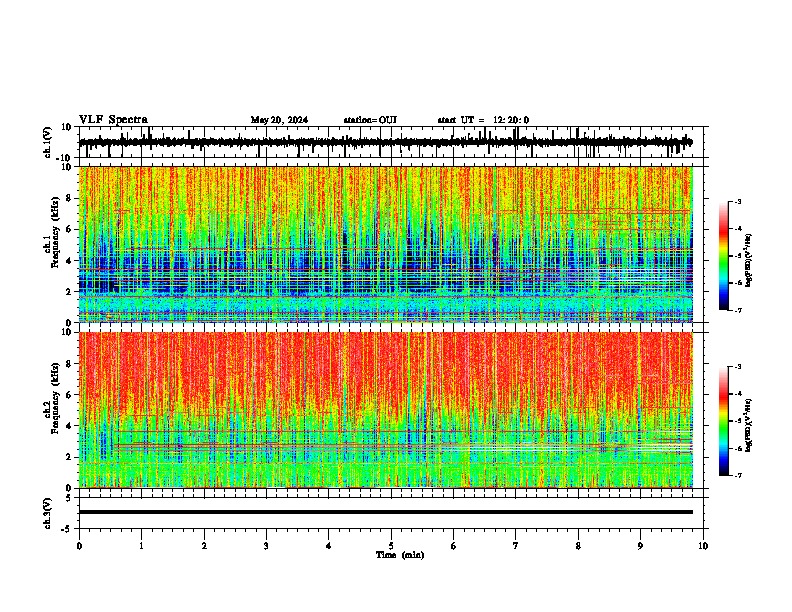Click the ch.1 black waveform trace
The width and height of the screenshot is (792, 612).
(385, 142)
